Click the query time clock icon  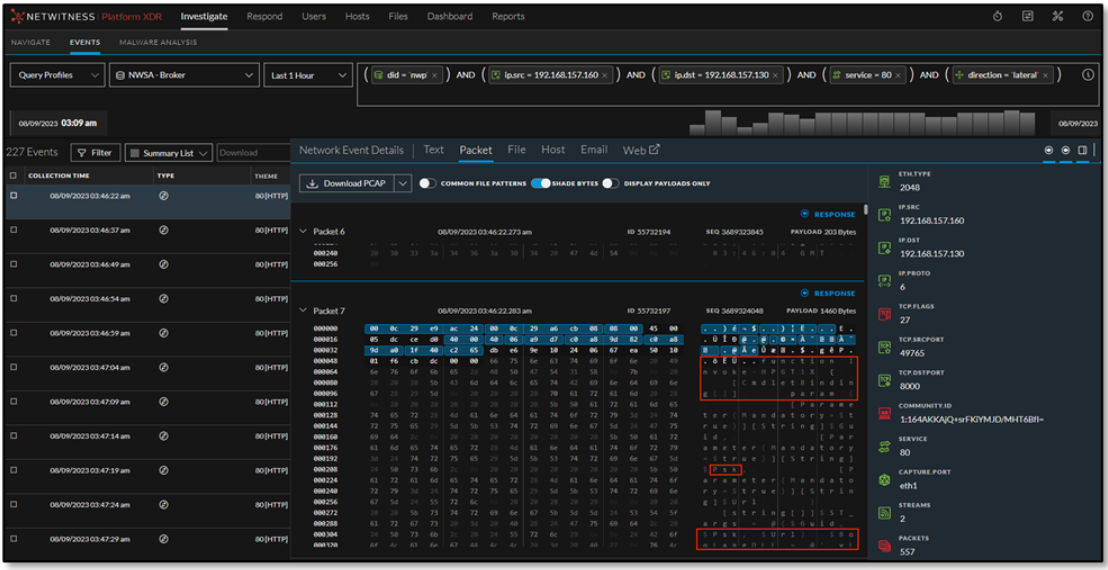pos(1088,75)
